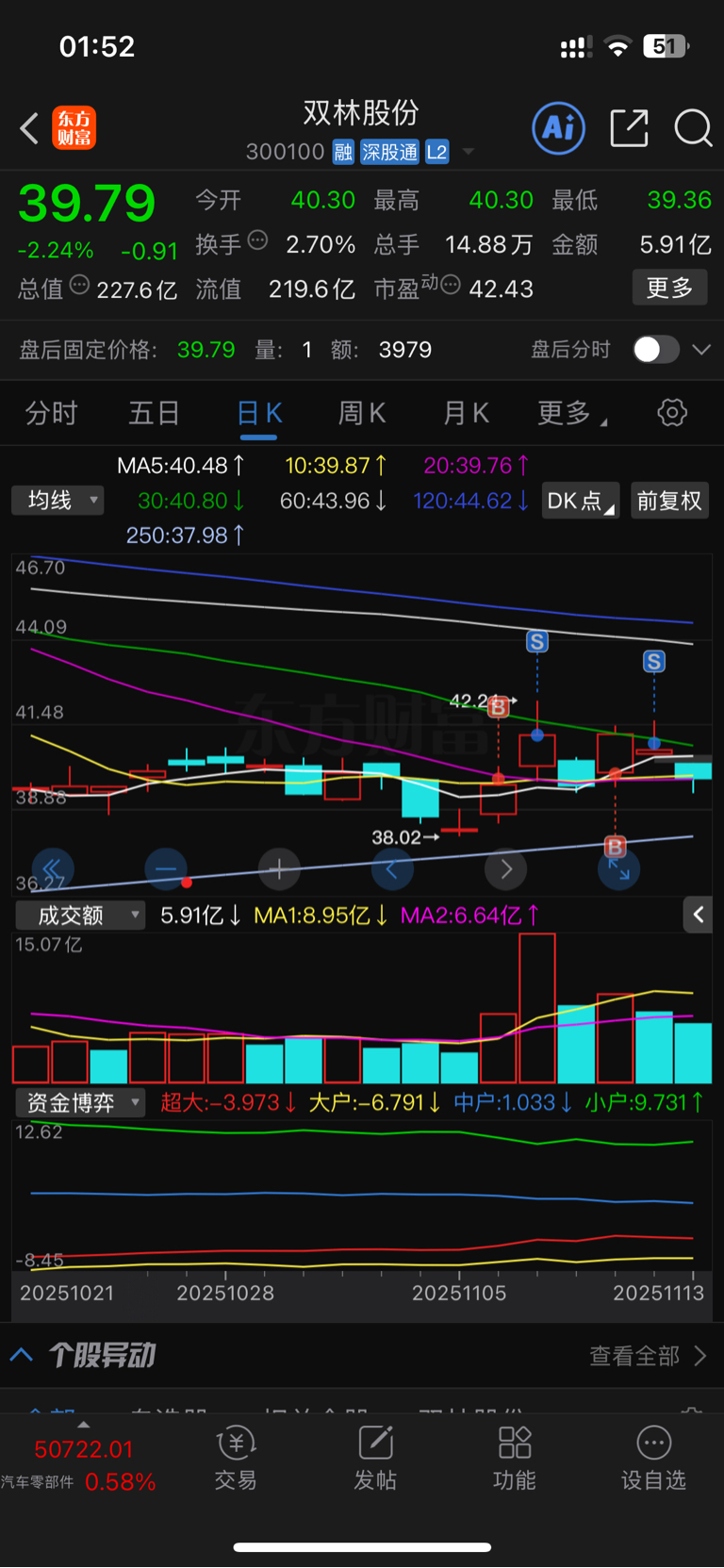Tap the info icon next to 总值
This screenshot has width=724, height=1568.
(79, 285)
